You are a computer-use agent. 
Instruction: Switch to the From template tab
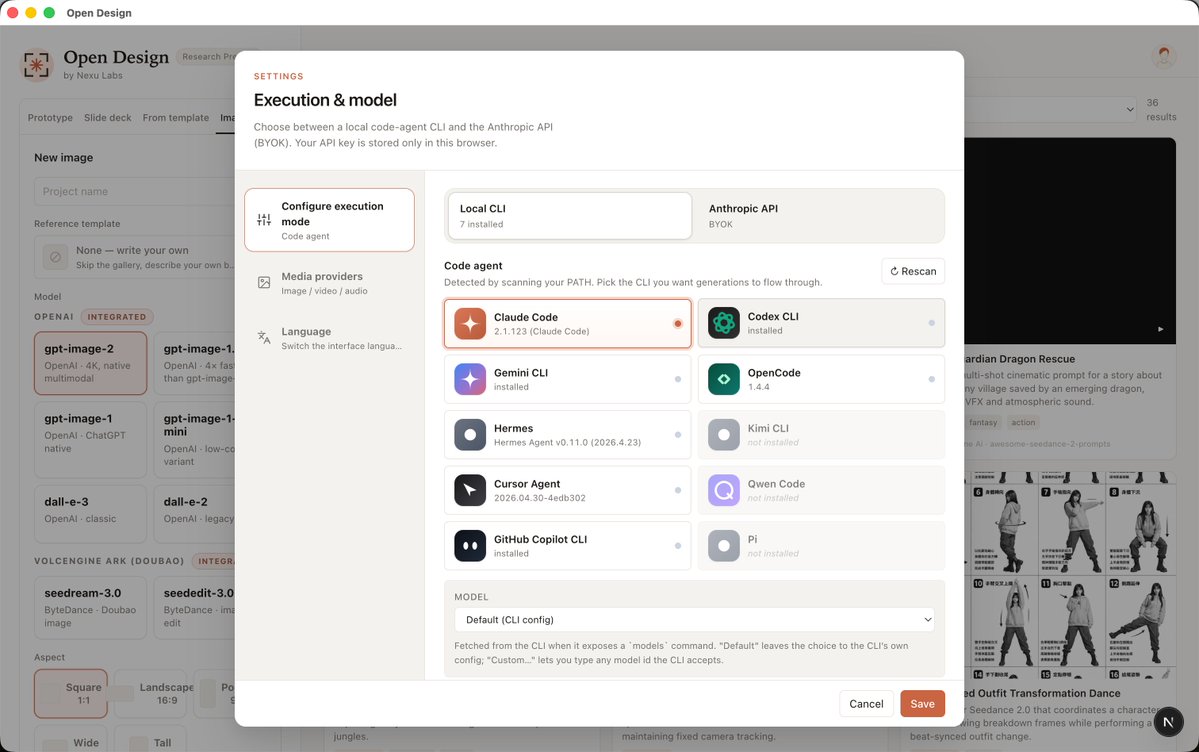pyautogui.click(x=176, y=118)
